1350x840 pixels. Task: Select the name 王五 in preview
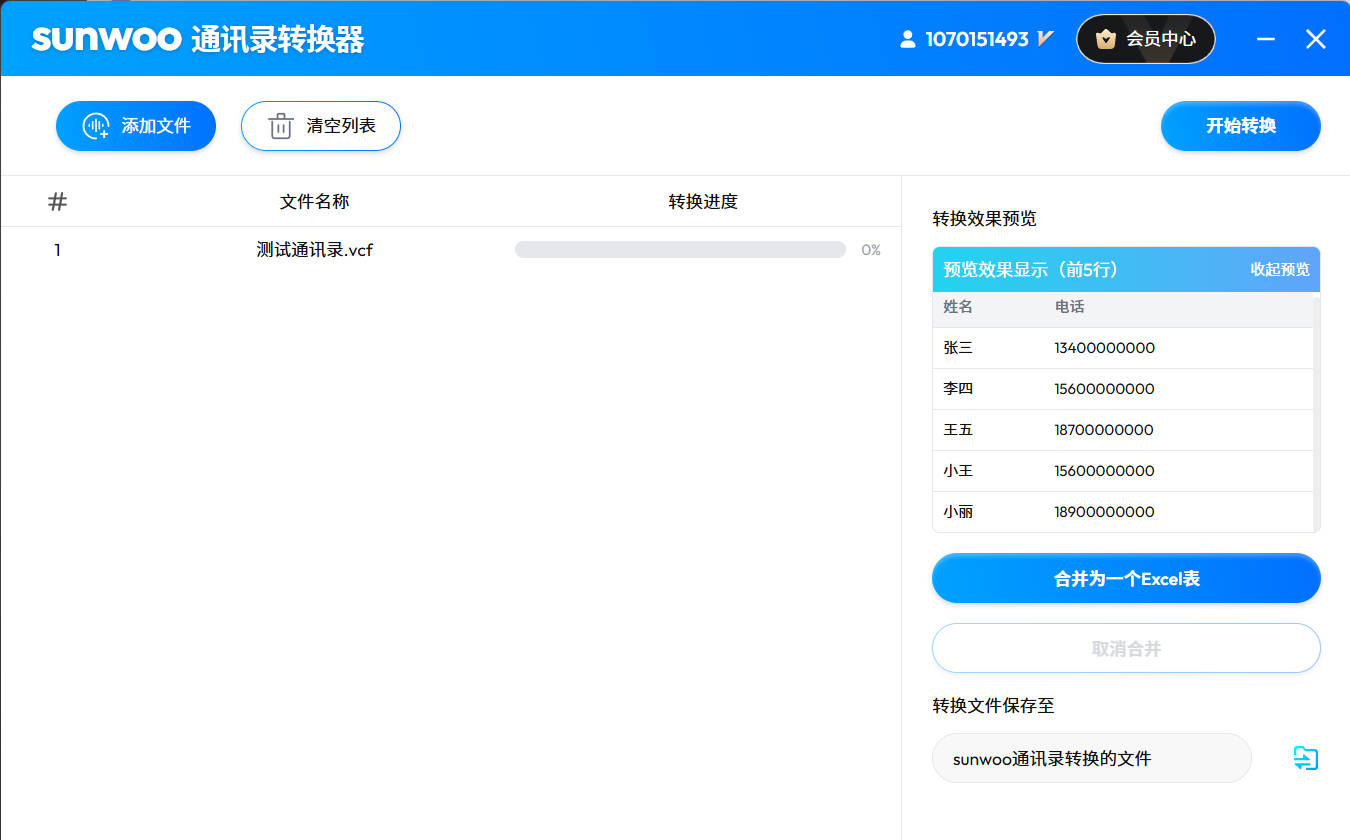click(x=958, y=430)
